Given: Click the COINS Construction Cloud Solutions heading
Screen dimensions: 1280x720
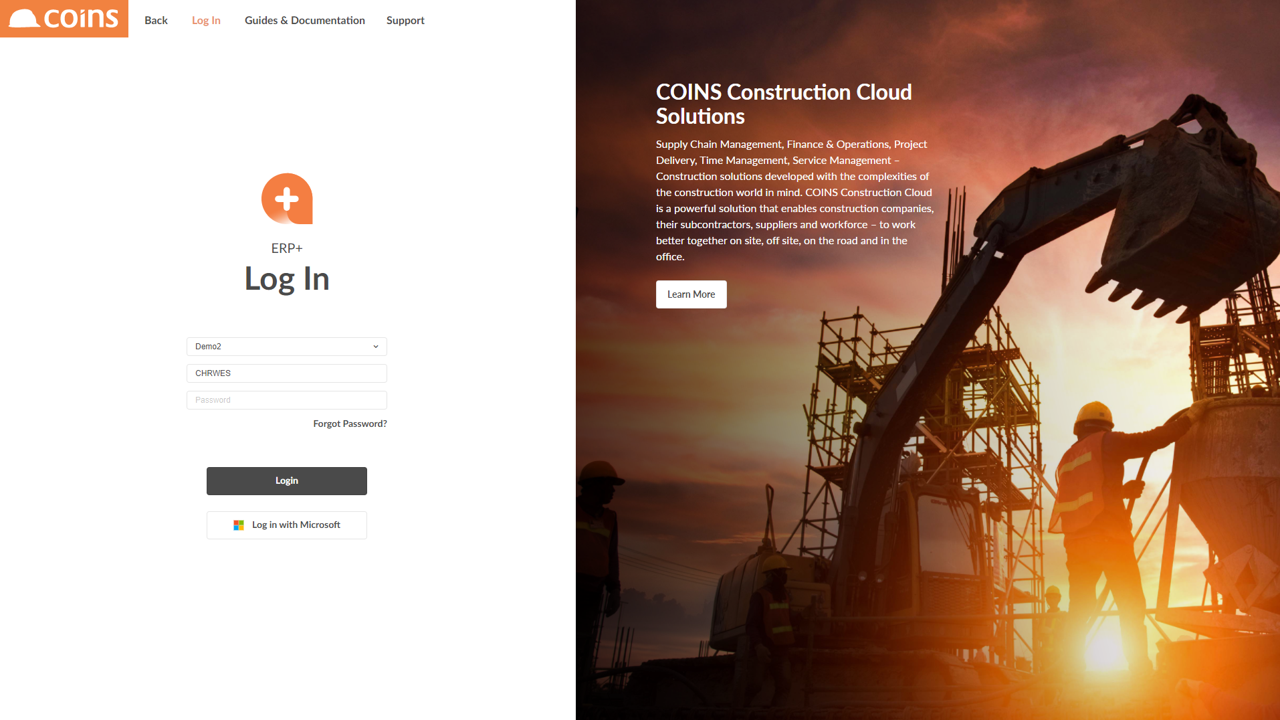Looking at the screenshot, I should (x=784, y=104).
